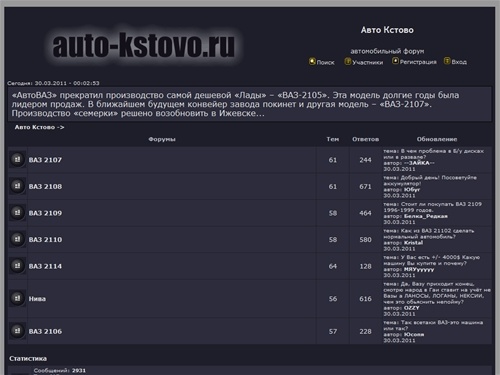The image size is (500, 375).
Task: Open the ВАЗ 2106 forum
Action: point(45,332)
